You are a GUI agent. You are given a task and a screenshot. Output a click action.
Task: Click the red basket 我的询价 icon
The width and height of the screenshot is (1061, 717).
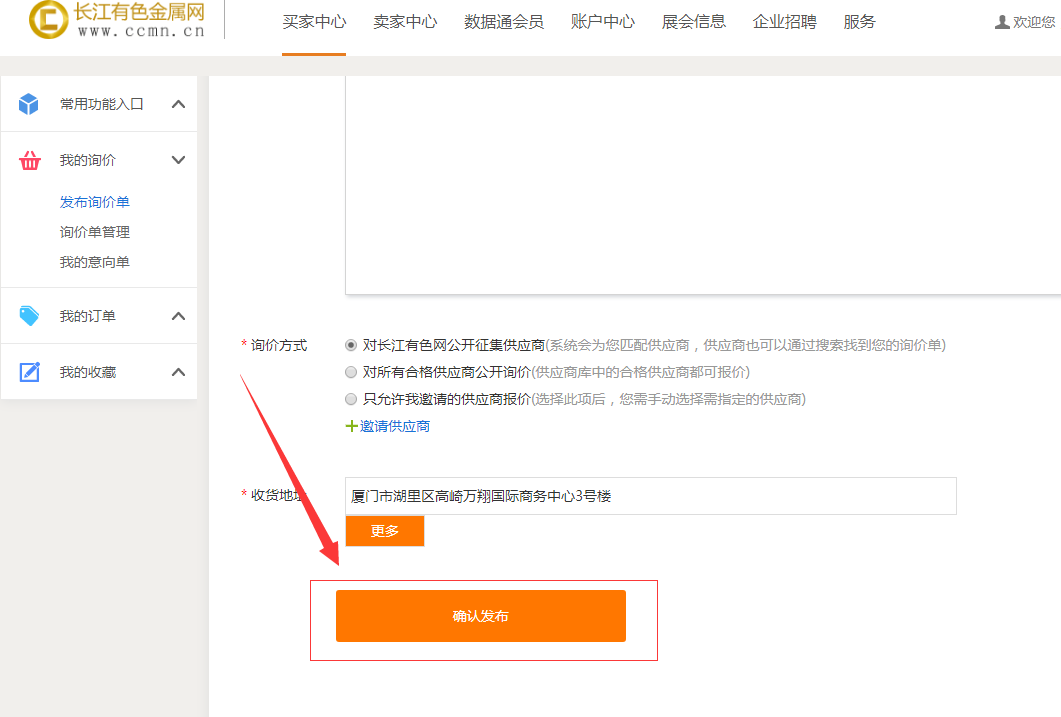point(30,160)
